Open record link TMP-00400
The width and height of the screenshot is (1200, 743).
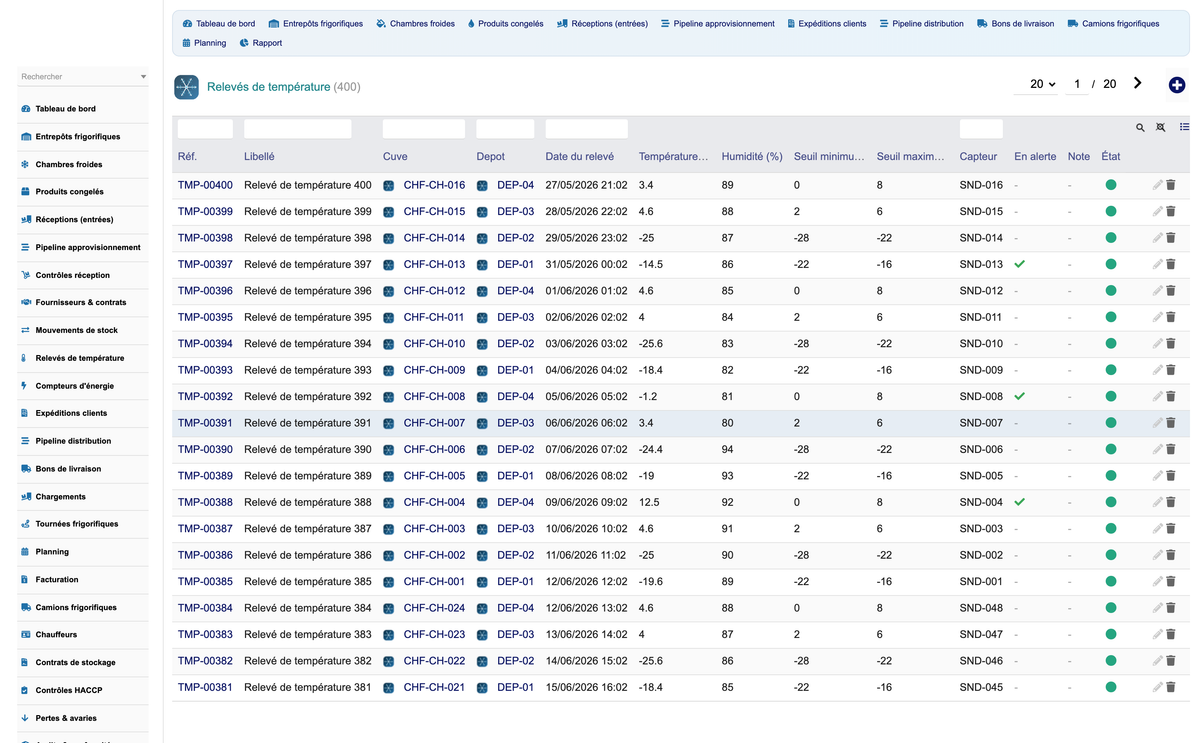tap(205, 185)
